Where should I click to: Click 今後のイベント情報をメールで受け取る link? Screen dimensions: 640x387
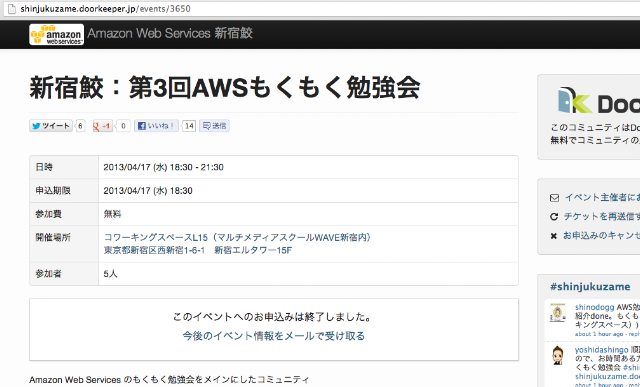tap(273, 336)
